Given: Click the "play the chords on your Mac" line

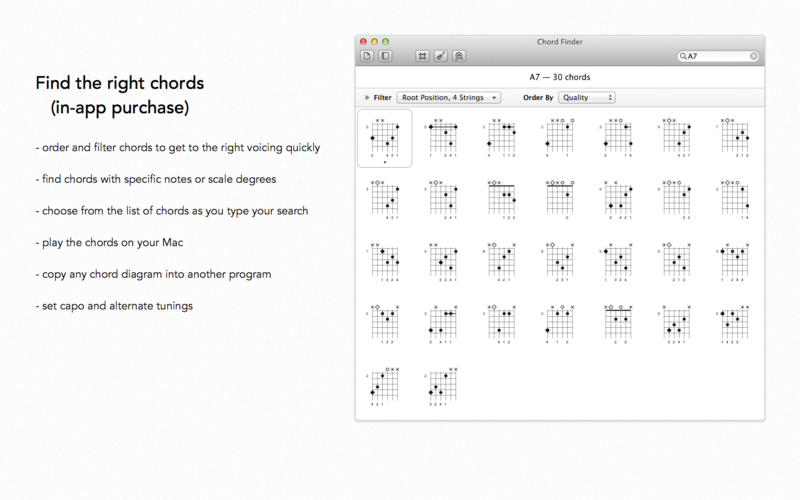Looking at the screenshot, I should tap(109, 243).
